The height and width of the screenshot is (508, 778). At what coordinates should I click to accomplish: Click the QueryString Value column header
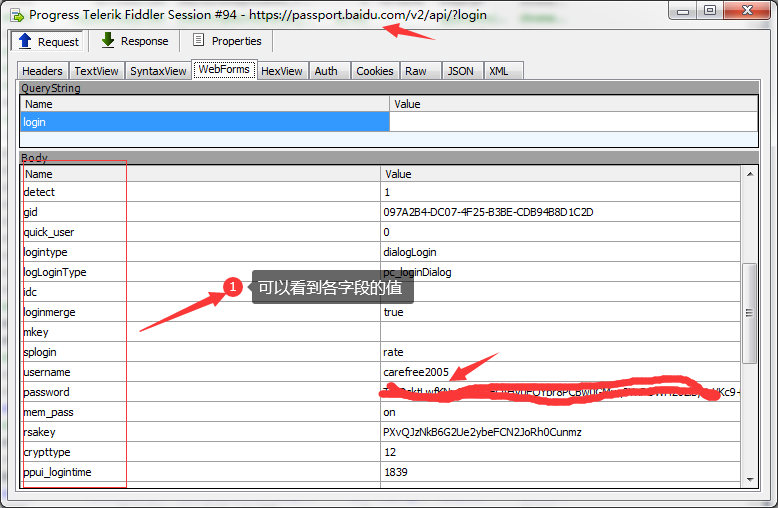tap(574, 104)
